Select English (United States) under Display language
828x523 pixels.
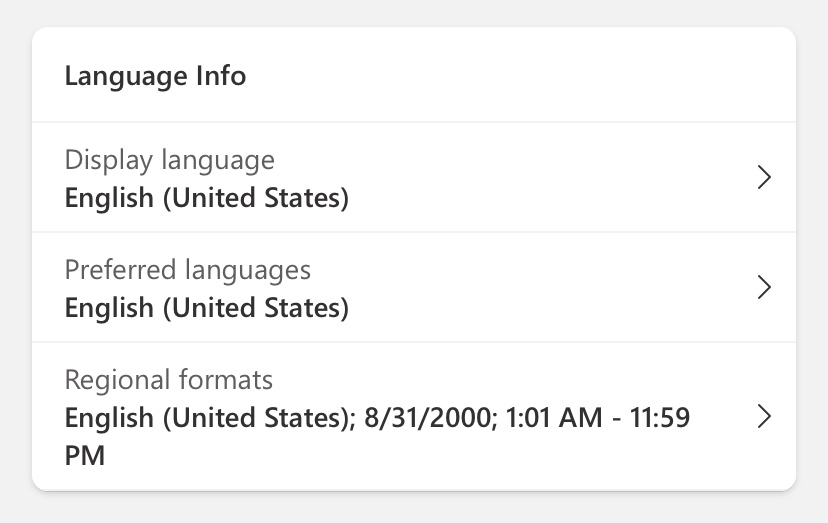[x=206, y=198]
